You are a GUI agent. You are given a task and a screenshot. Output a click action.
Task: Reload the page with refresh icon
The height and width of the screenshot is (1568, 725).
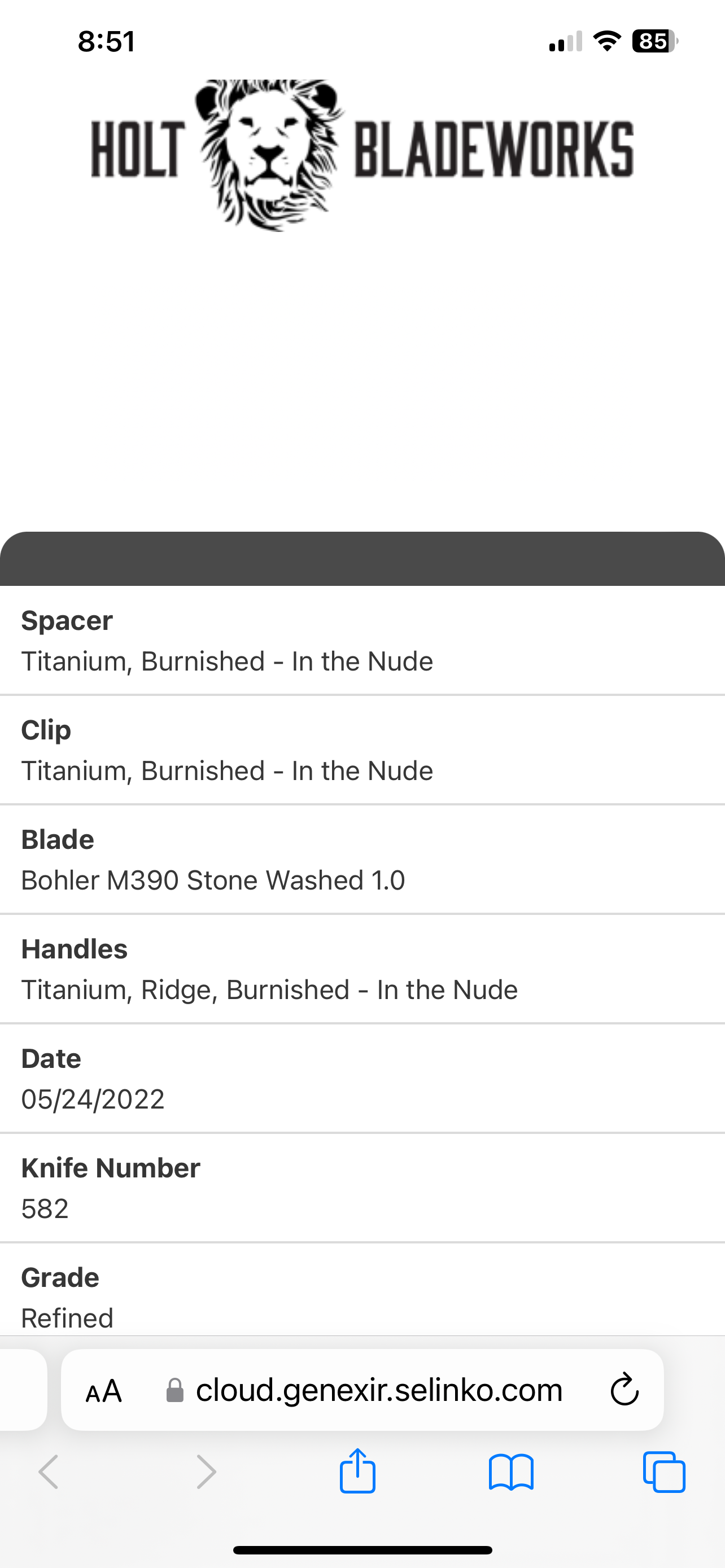click(x=624, y=1390)
